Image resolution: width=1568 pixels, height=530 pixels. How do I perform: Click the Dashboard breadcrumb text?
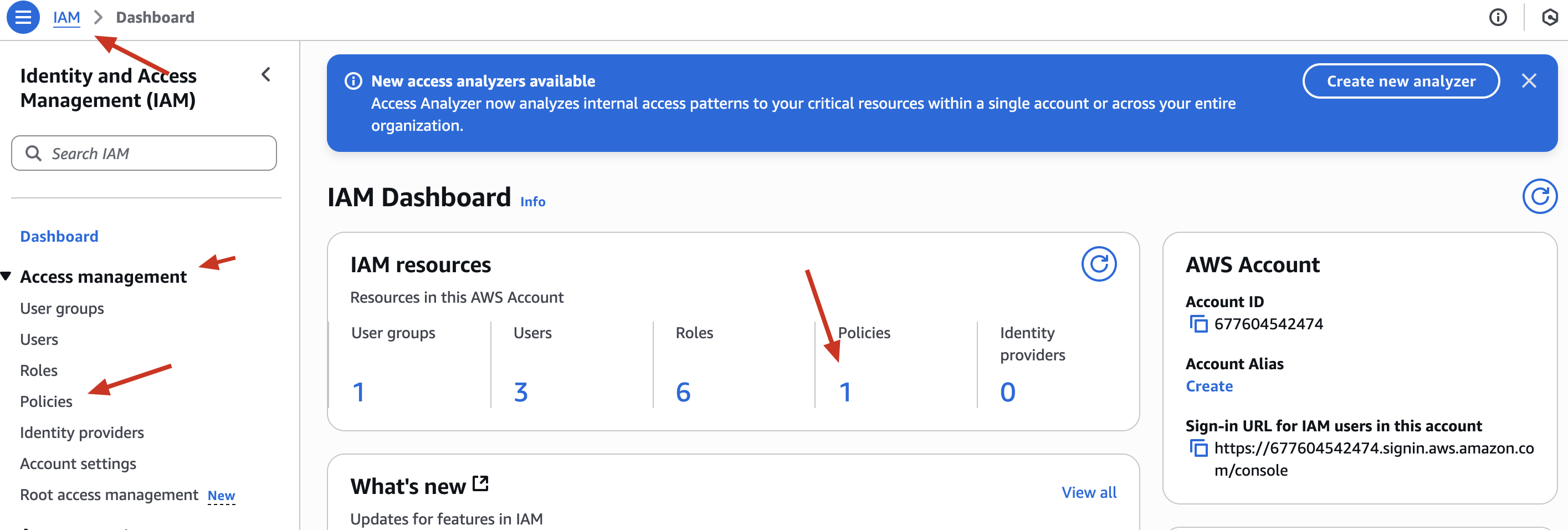coord(155,17)
